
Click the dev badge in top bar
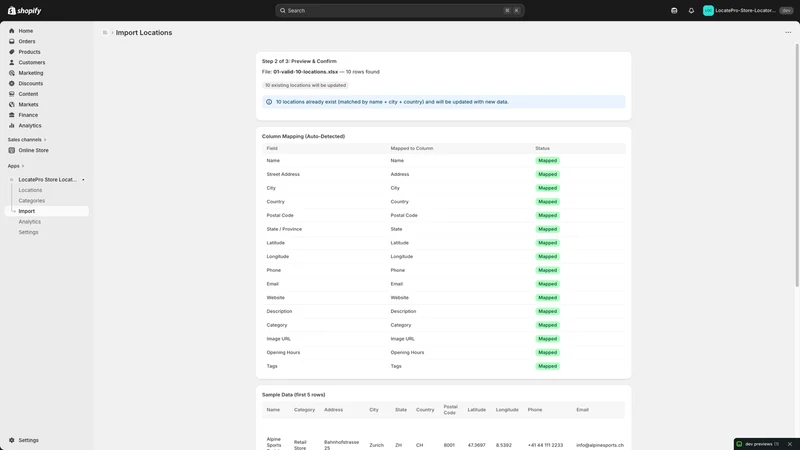coord(786,11)
